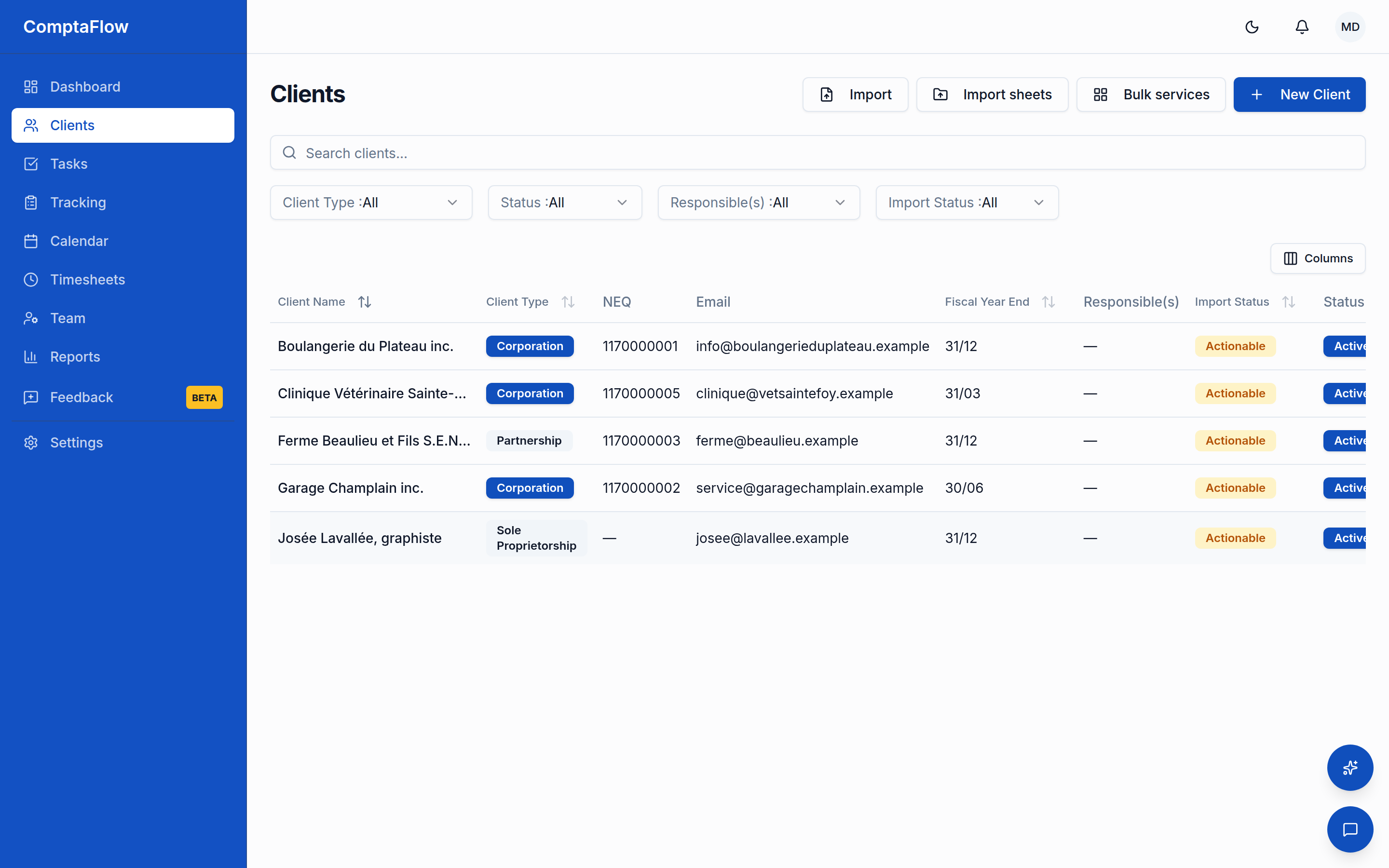Click email clinique@vetsaintefoy.example
The height and width of the screenshot is (868, 1389).
(x=794, y=393)
